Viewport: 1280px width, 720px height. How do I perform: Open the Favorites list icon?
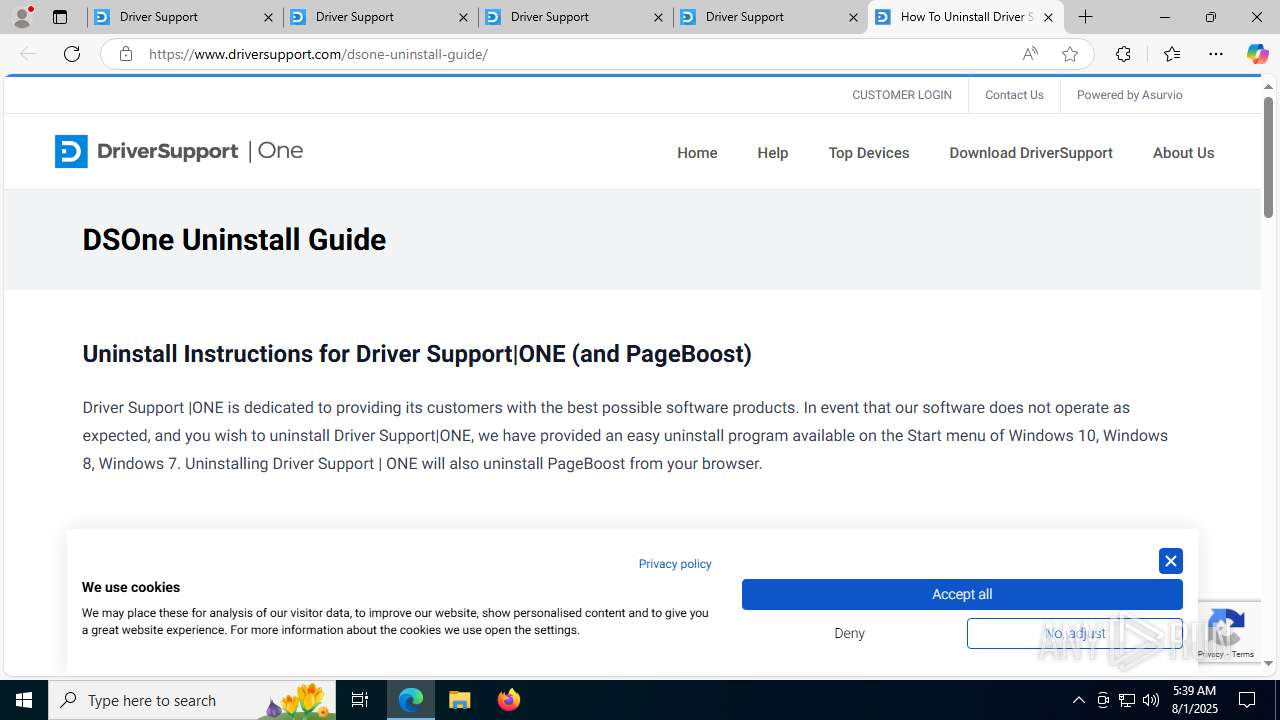click(x=1172, y=54)
